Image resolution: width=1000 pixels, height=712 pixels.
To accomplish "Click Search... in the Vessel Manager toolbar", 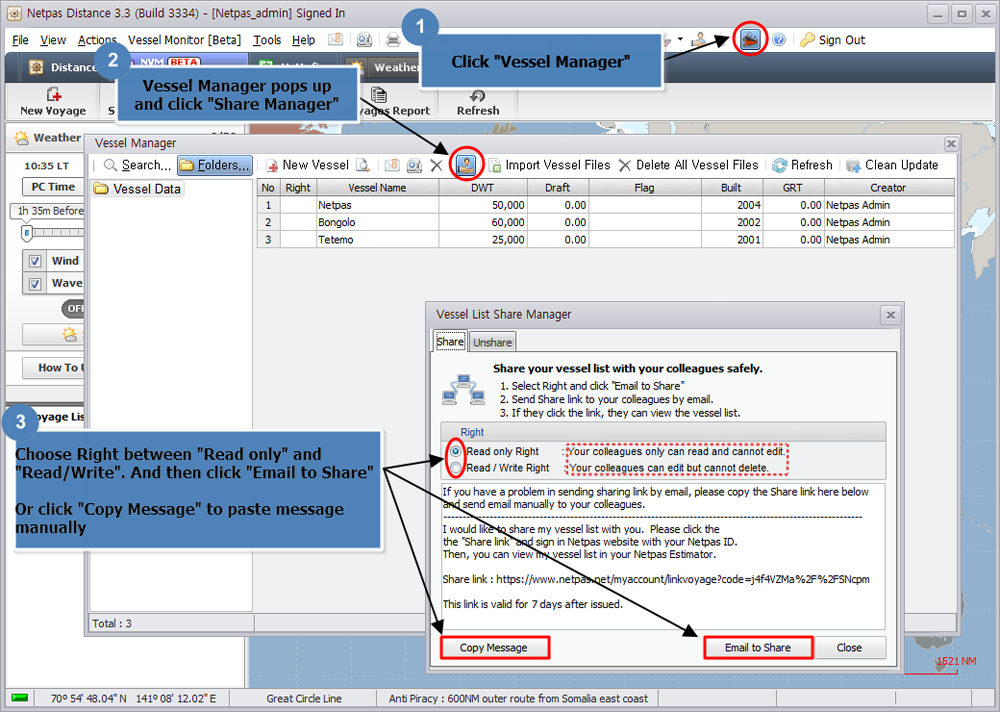I will 137,165.
